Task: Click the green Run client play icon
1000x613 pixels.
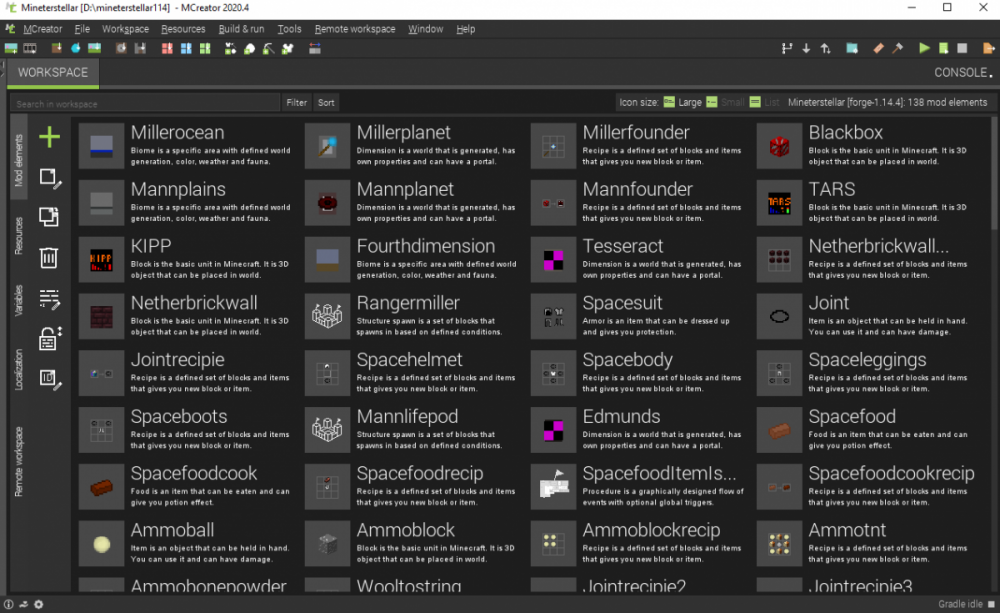Action: coord(923,48)
